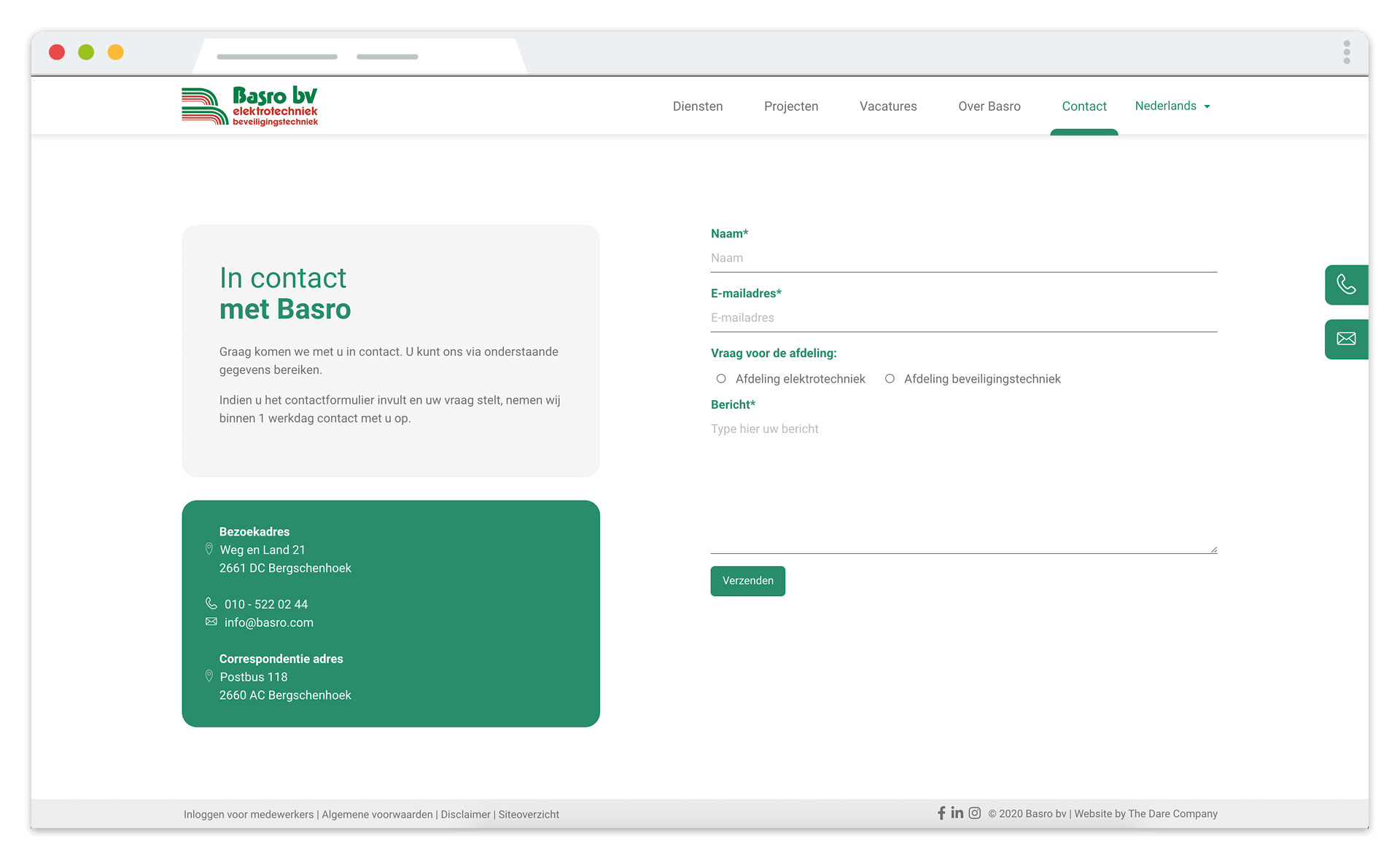The width and height of the screenshot is (1400, 860).
Task: Open the floating email envelope button
Action: (x=1346, y=339)
